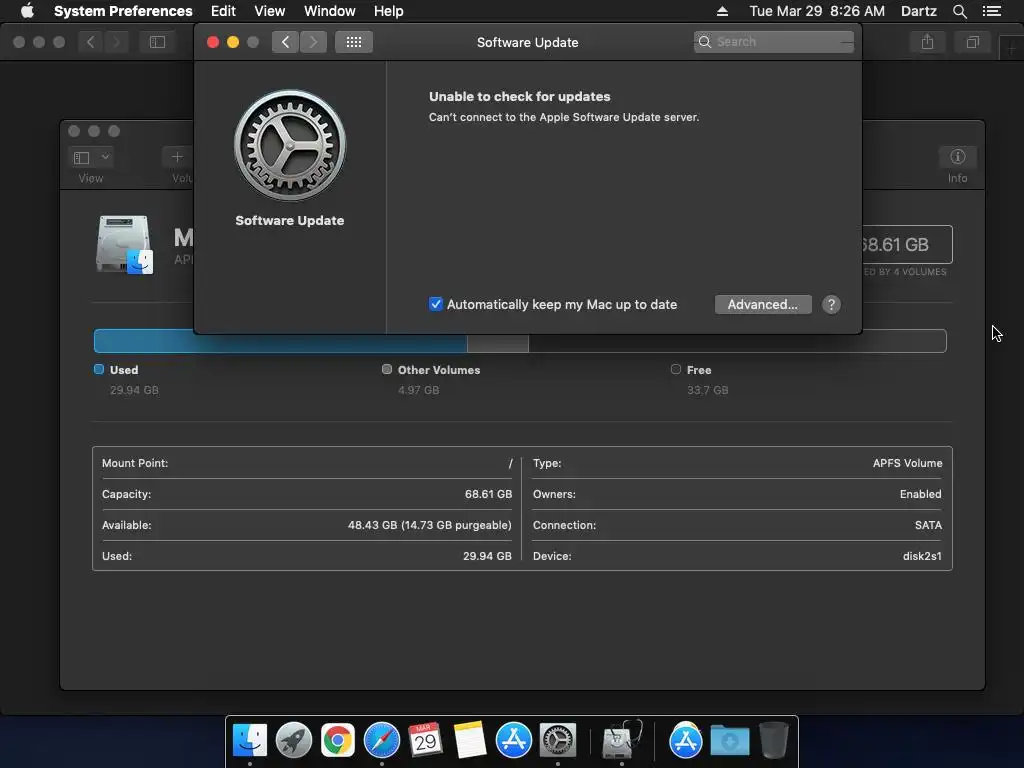The image size is (1024, 768).
Task: Click the Used legend swatch
Action: (99, 370)
